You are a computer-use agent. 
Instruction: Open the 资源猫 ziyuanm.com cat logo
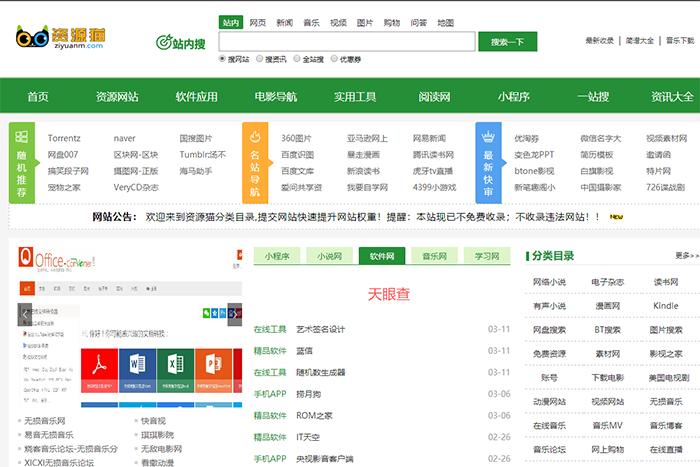[61, 37]
